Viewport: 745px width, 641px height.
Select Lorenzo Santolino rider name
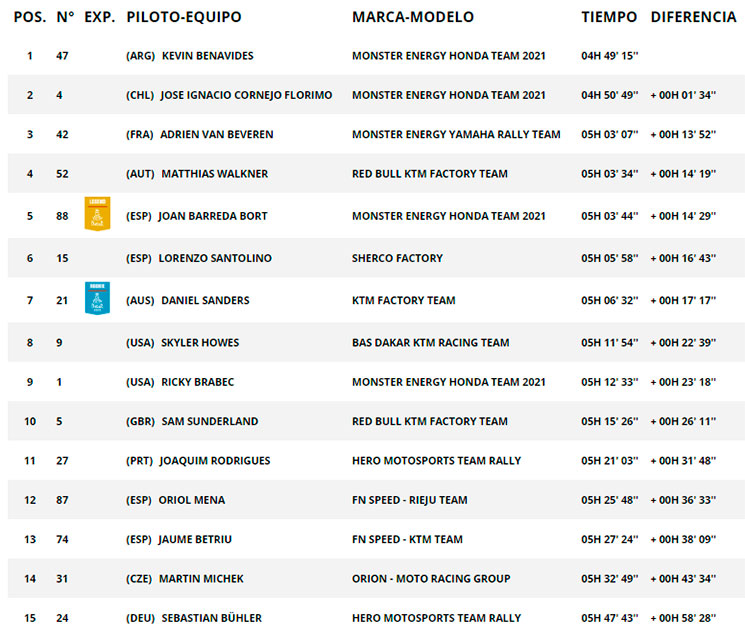(x=215, y=258)
